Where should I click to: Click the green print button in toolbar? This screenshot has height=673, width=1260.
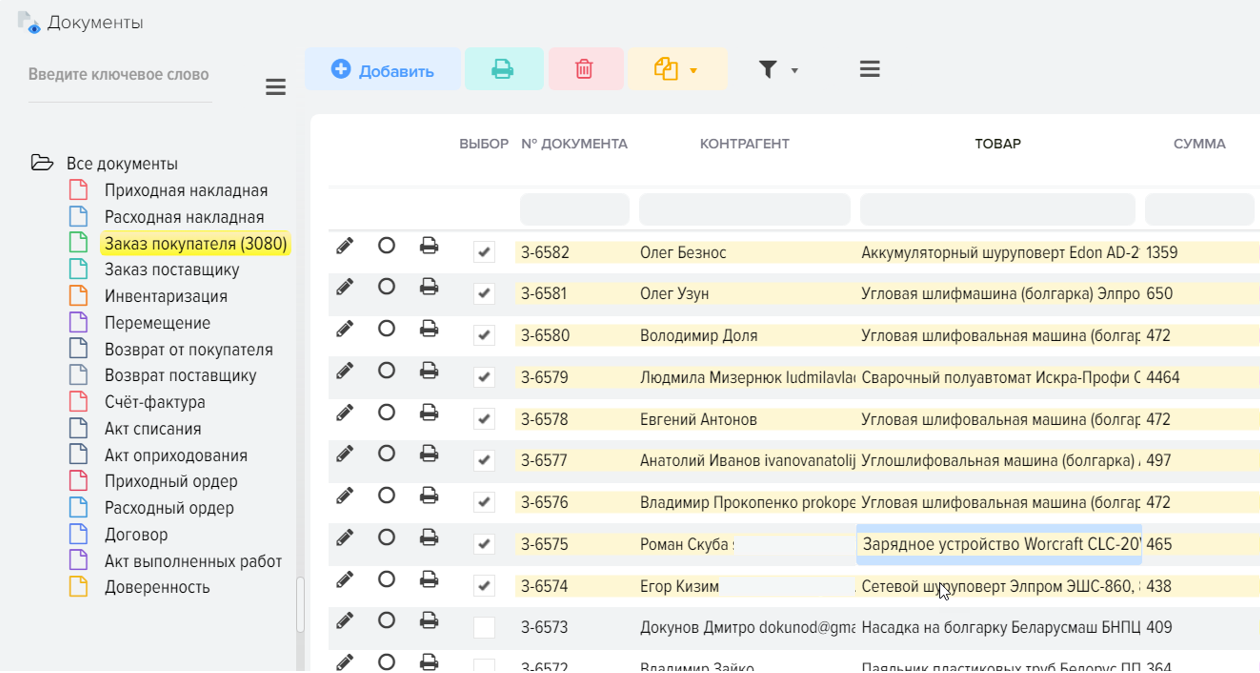pyautogui.click(x=503, y=70)
